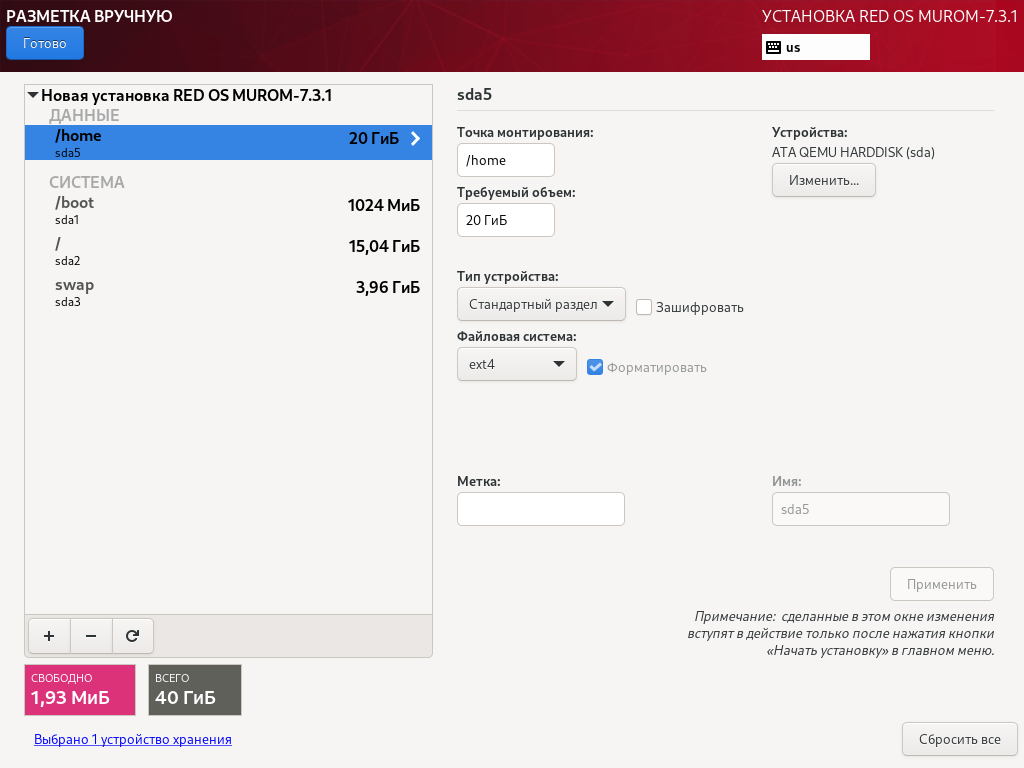Select the /home sda5 partition row
This screenshot has width=1024, height=768.
(229, 142)
